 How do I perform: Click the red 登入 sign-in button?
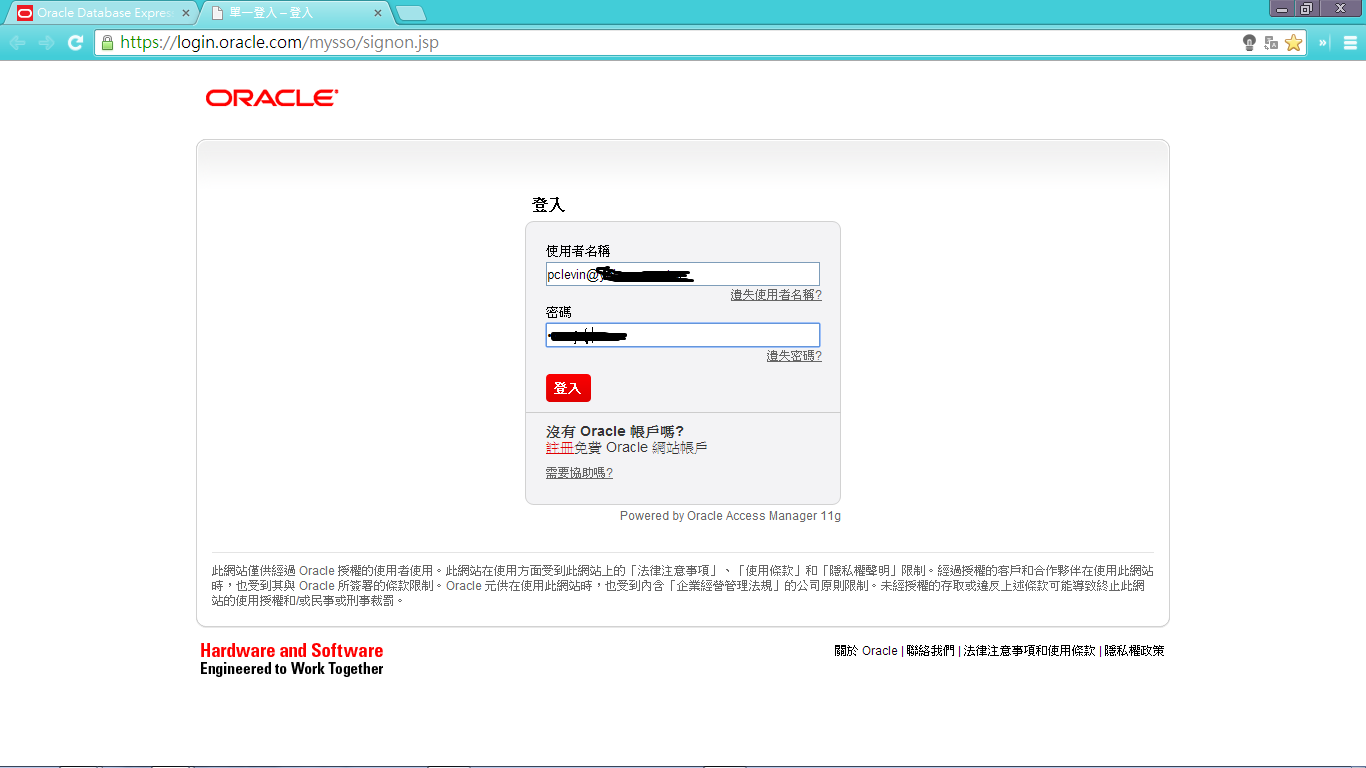[x=568, y=388]
